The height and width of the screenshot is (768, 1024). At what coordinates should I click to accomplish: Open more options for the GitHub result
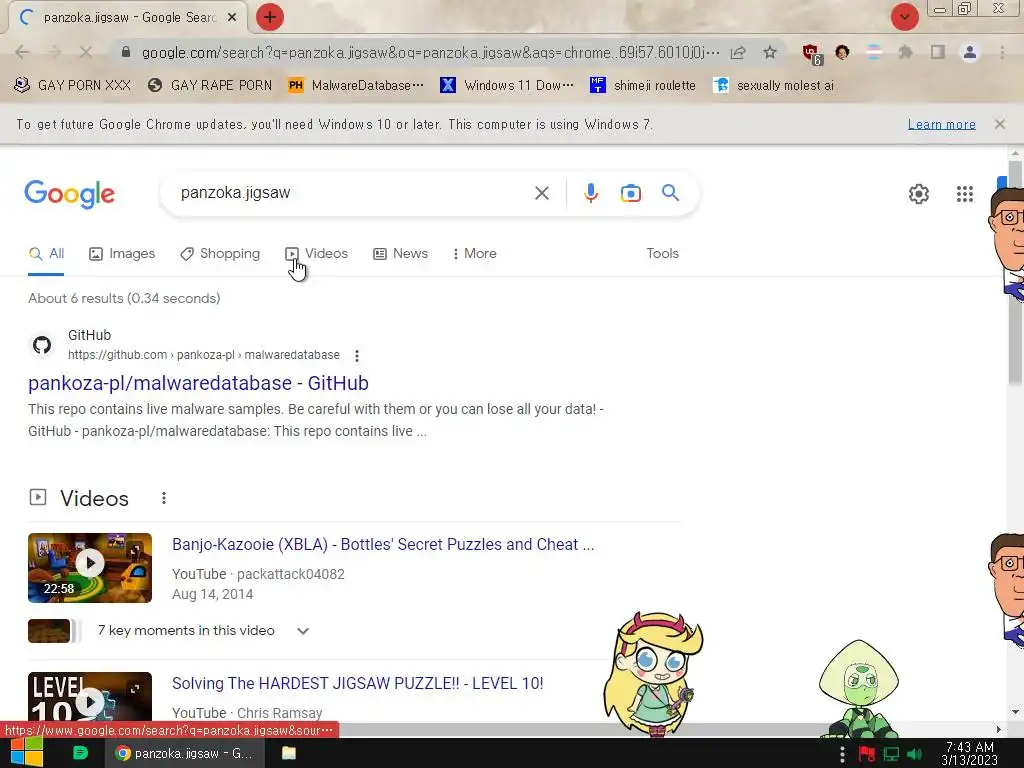[357, 356]
